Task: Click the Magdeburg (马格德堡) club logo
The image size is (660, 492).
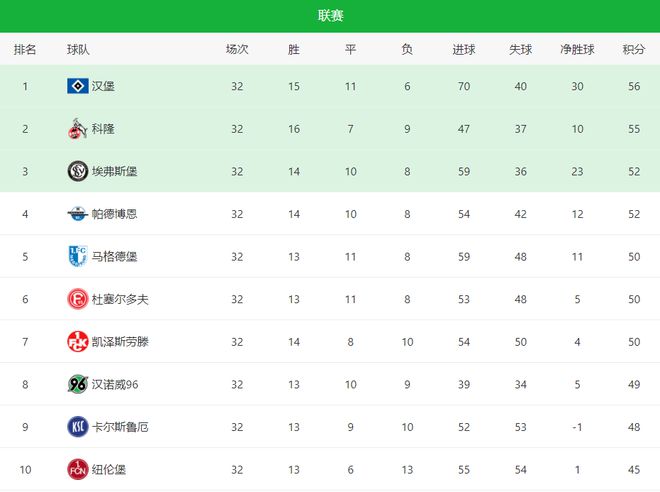Action: tap(77, 256)
